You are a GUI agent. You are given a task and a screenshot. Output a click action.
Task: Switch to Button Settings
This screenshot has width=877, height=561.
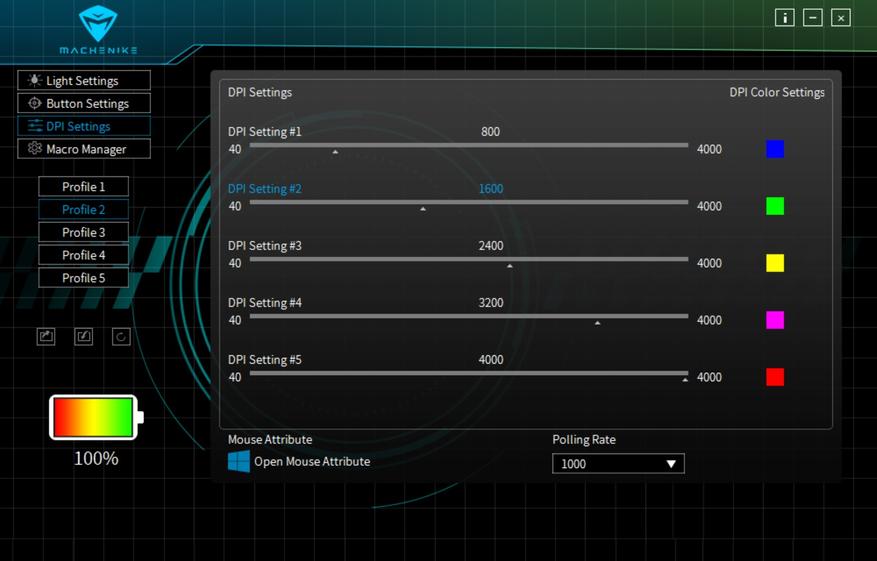[84, 104]
